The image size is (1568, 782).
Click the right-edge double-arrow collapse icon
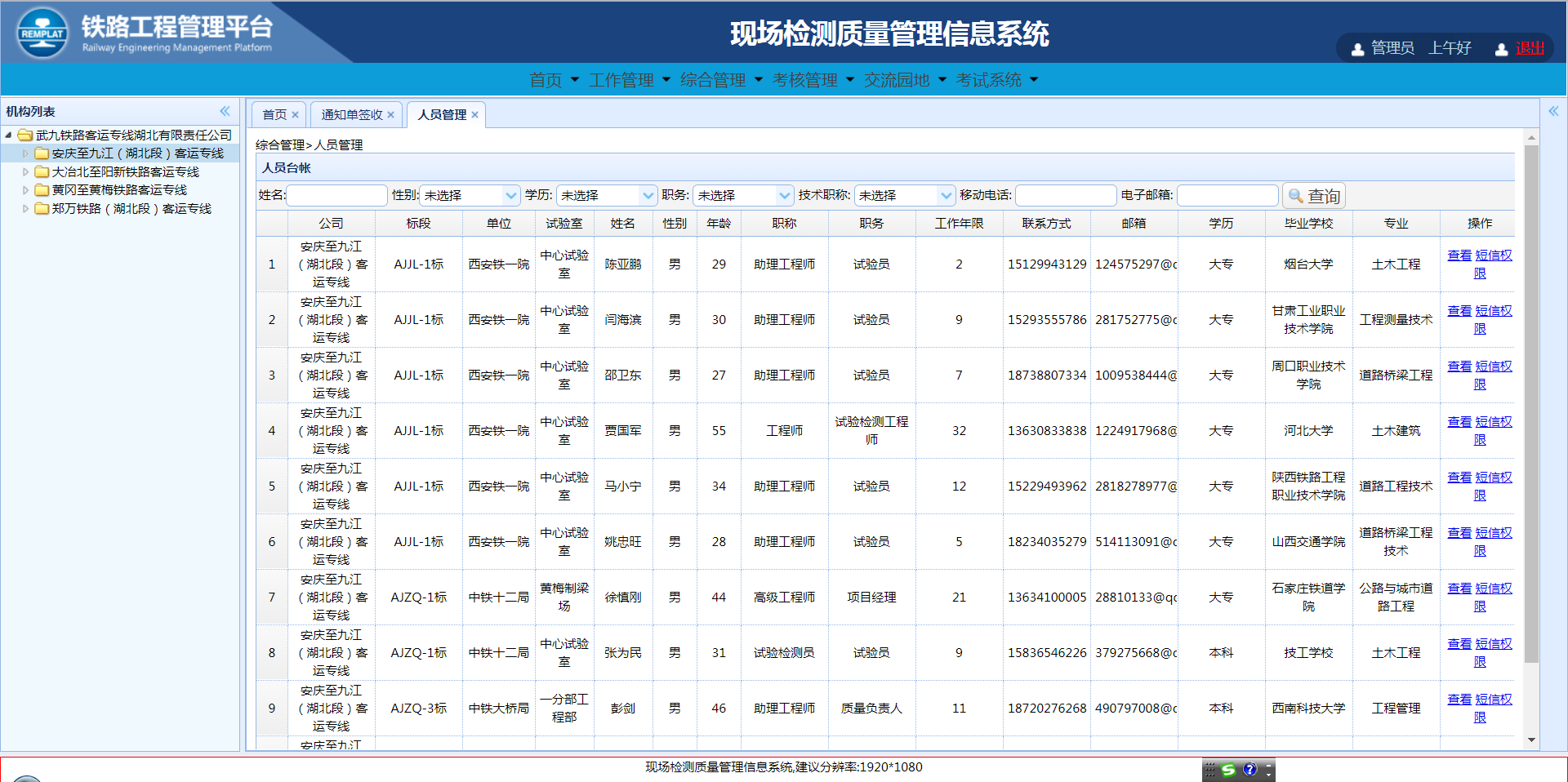1553,111
